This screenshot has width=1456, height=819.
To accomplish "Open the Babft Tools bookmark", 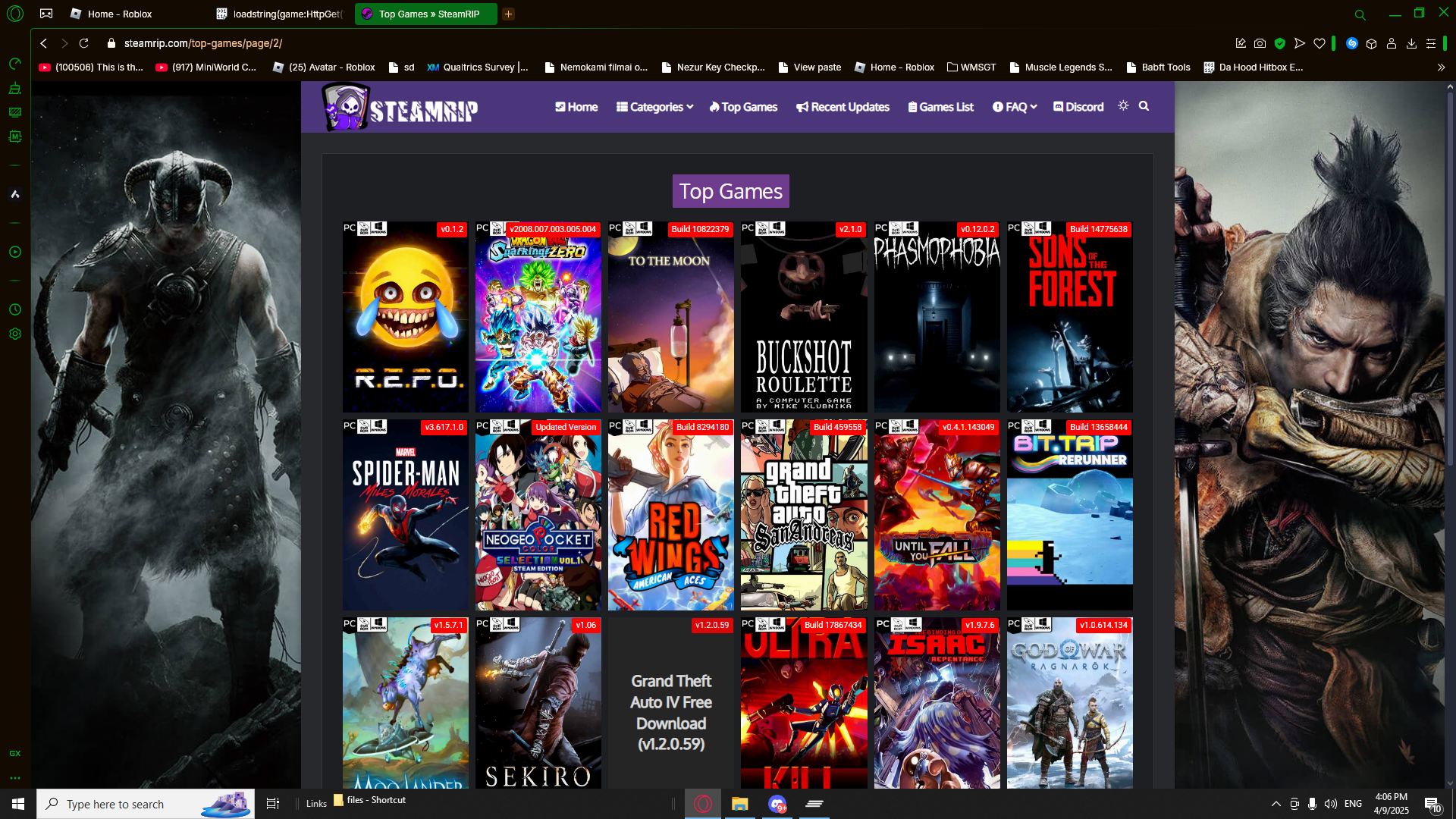I will pos(1158,67).
